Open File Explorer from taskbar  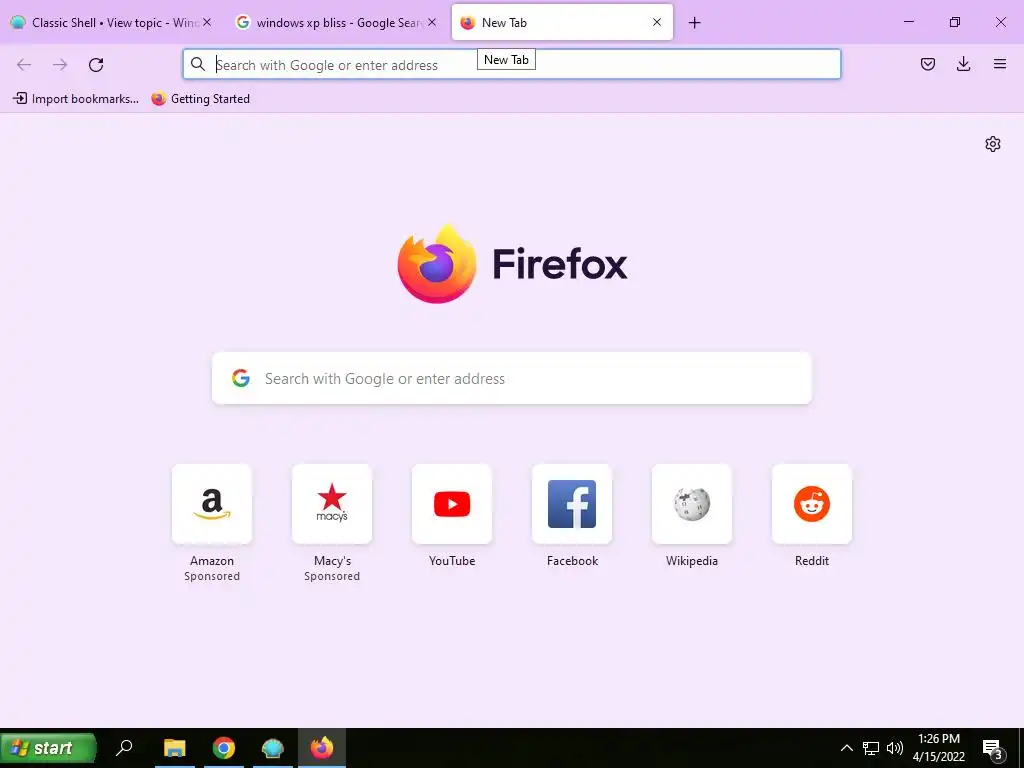coord(174,748)
